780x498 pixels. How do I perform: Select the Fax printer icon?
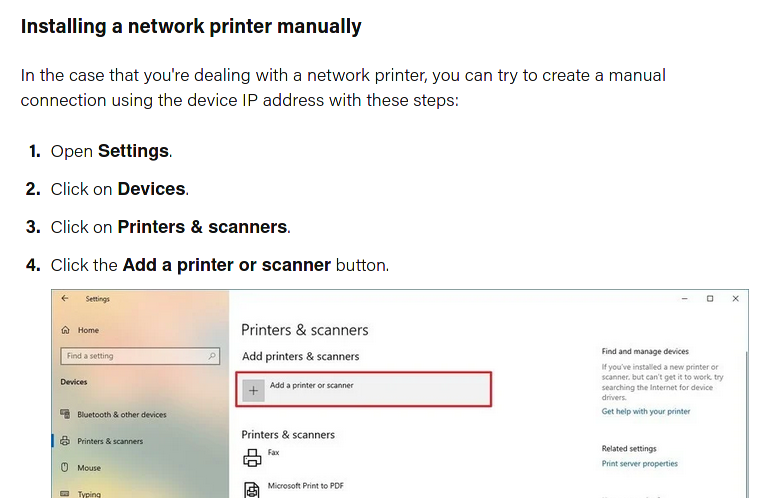(252, 458)
